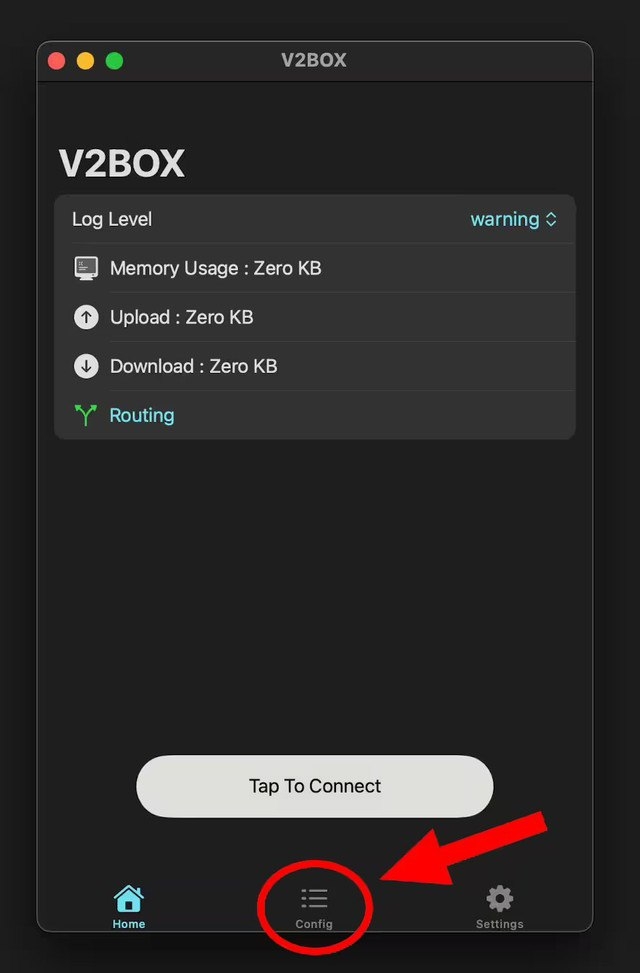Open Routing options link
Image resolution: width=640 pixels, height=973 pixels.
coord(142,415)
